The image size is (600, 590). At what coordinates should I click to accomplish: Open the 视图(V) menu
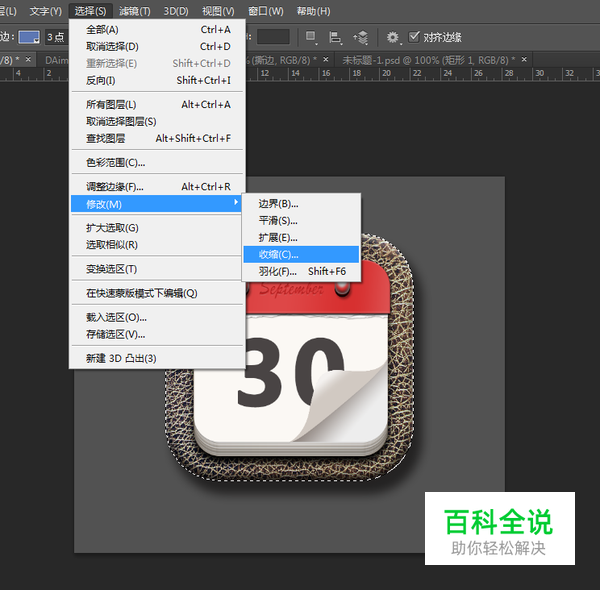(x=218, y=11)
